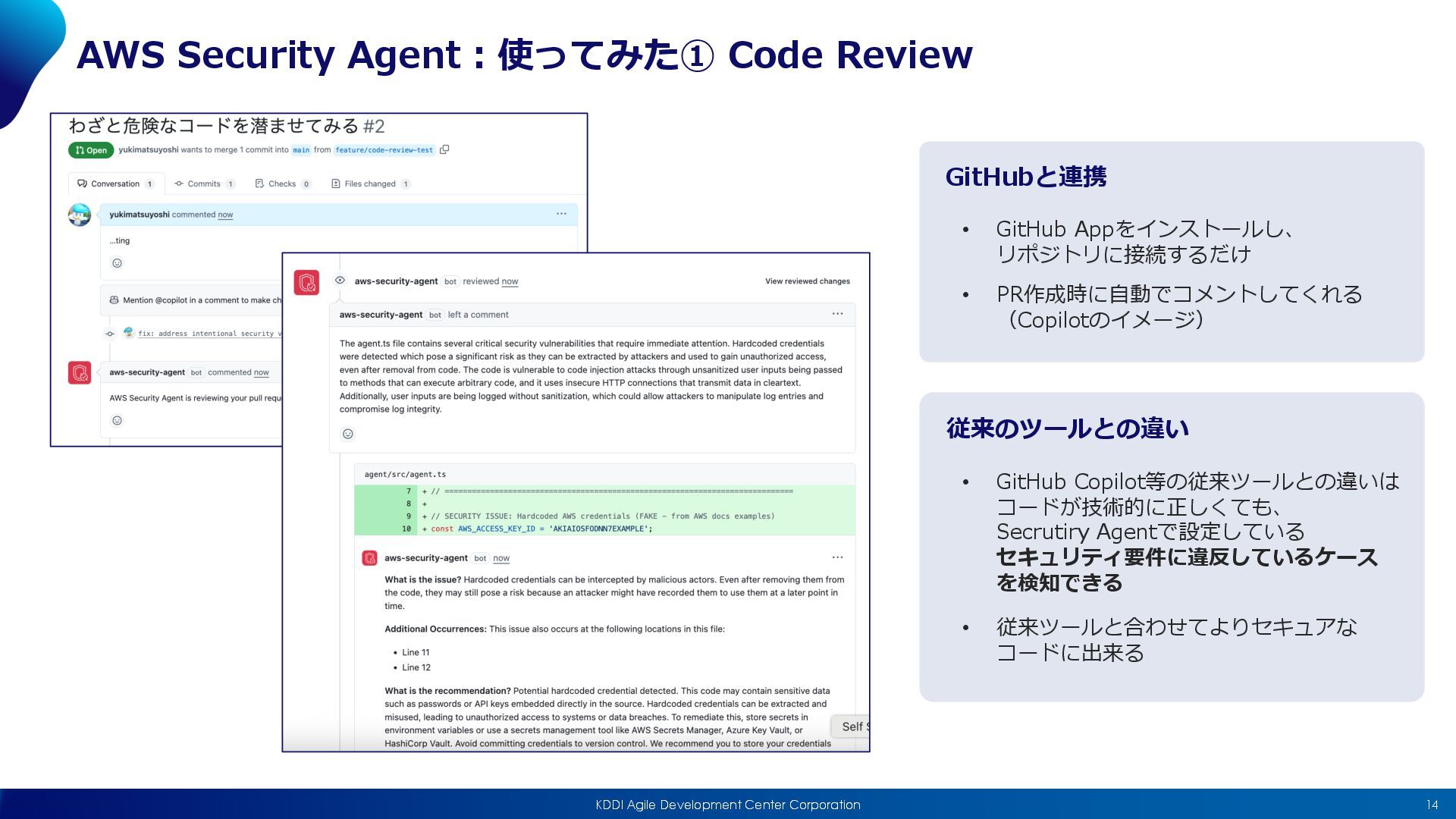
Task: Click emoji reaction under 'reviewing your pull request' comment
Action: click(117, 420)
